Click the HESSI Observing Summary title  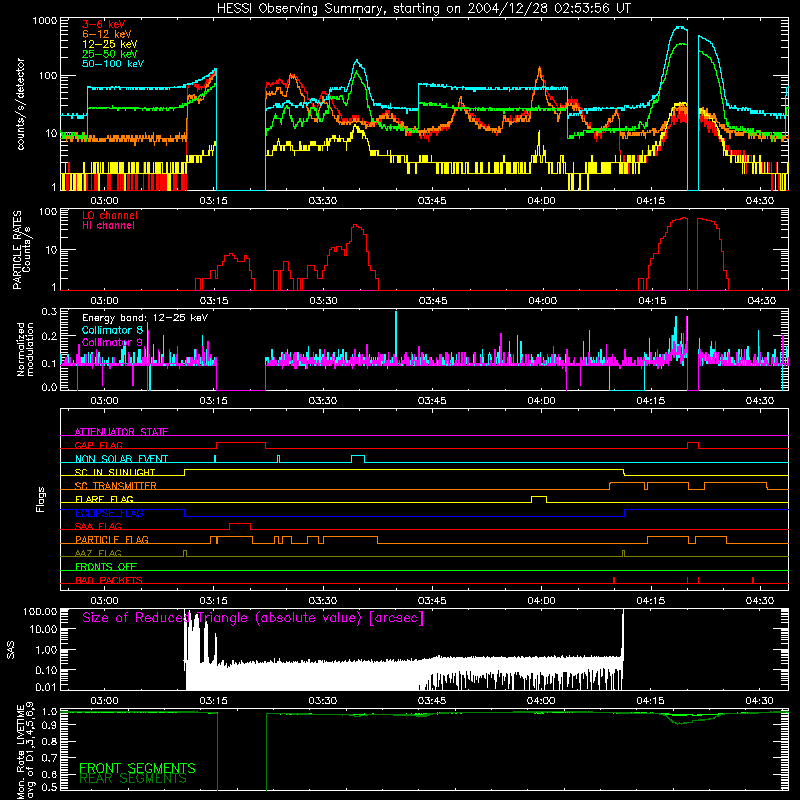(423, 9)
